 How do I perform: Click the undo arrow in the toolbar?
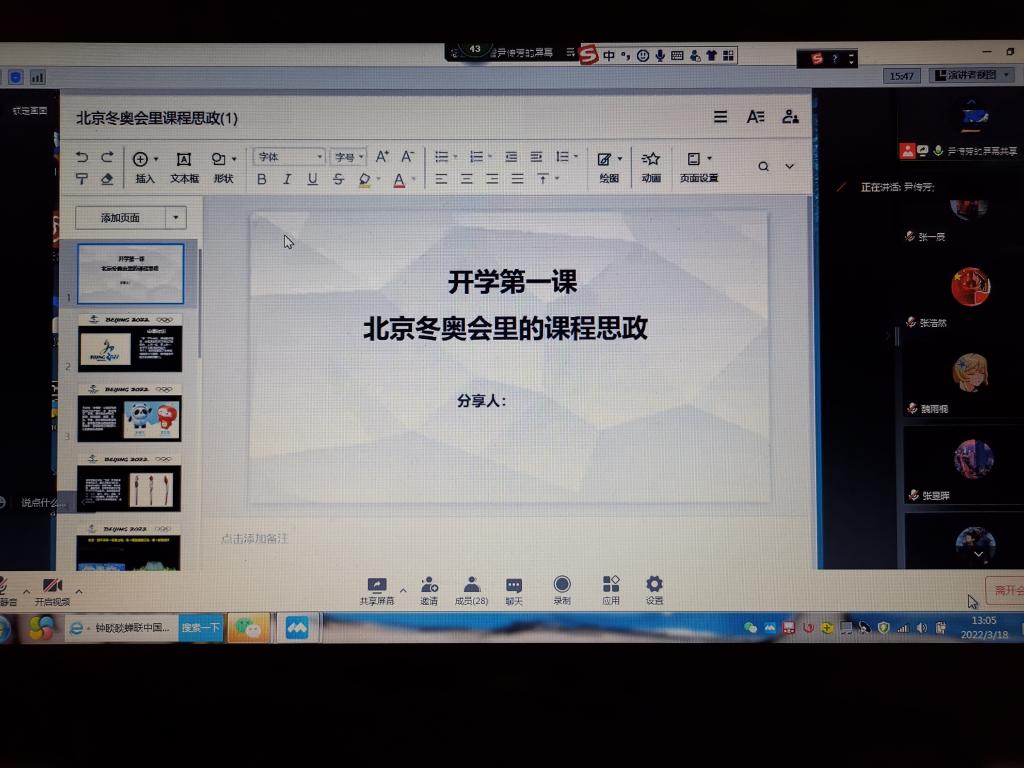[81, 156]
